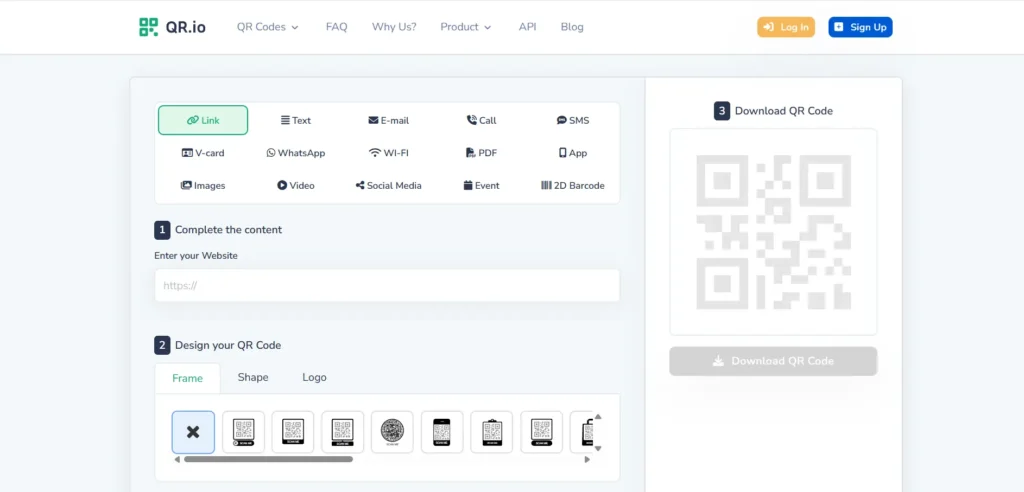Choose the Text QR type
The image size is (1024, 492).
[x=296, y=120]
